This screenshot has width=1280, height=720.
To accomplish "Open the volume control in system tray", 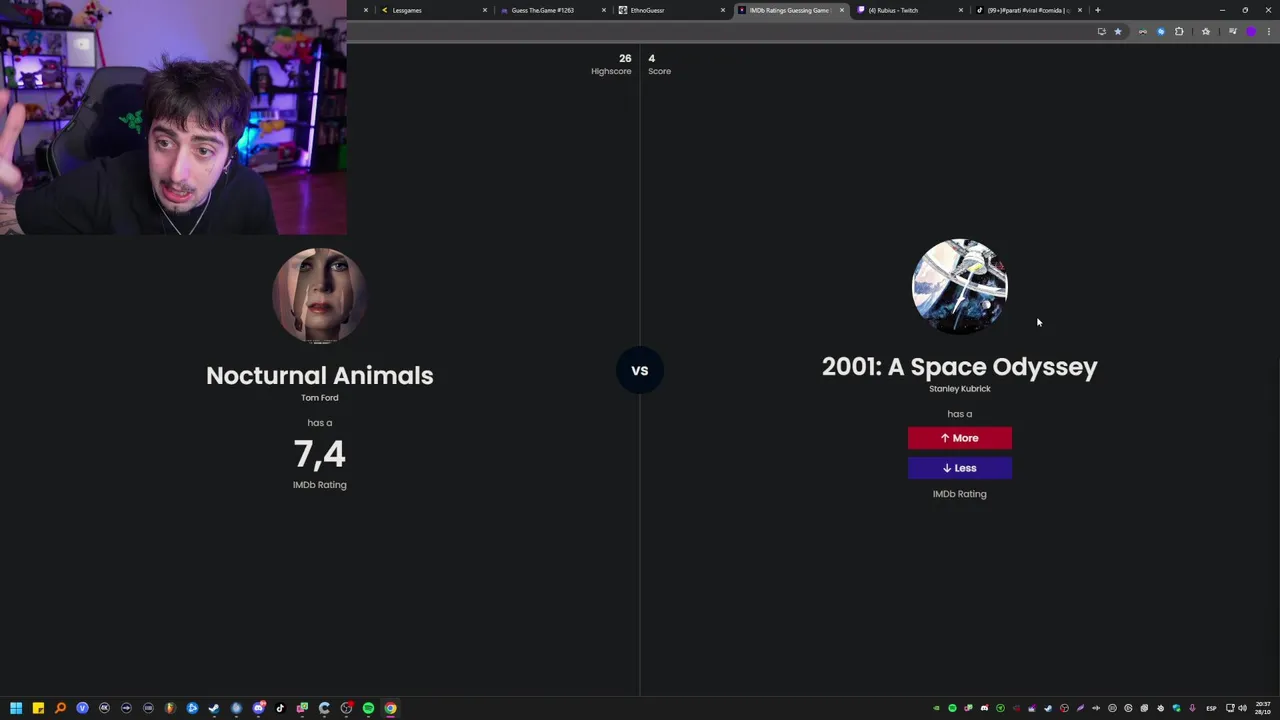I will tap(1243, 708).
